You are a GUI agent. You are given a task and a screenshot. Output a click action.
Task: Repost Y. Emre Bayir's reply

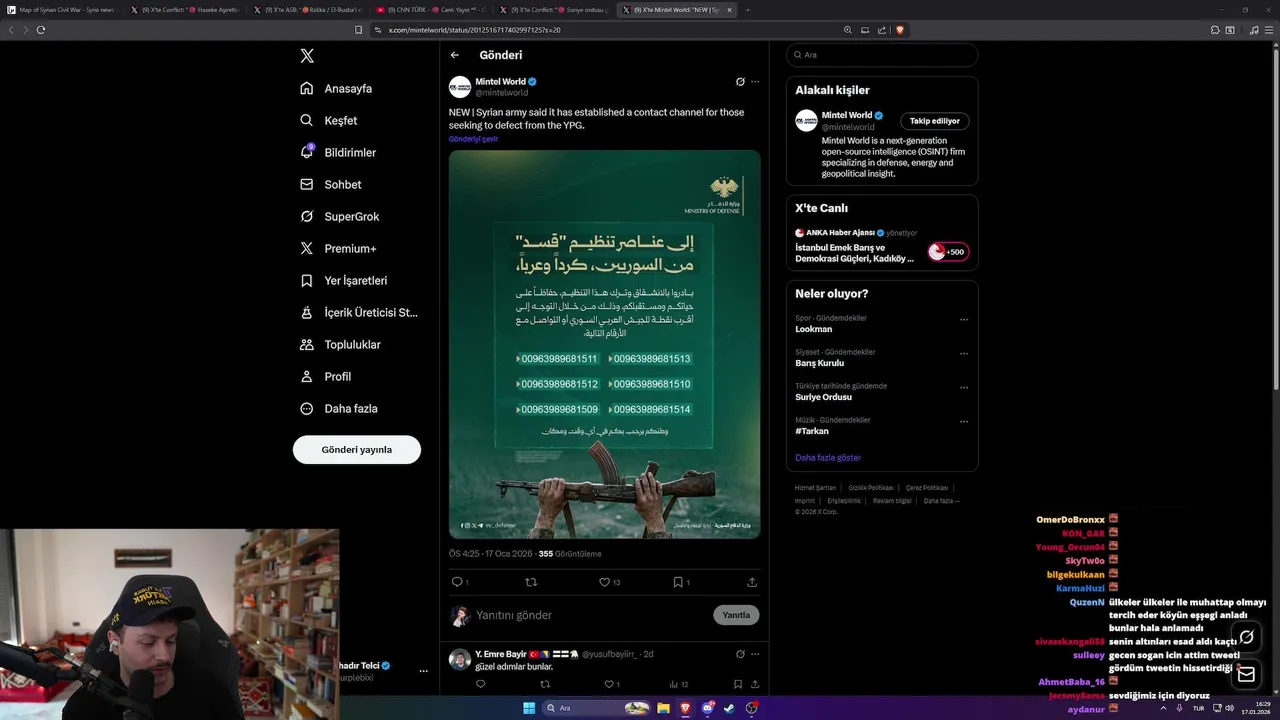545,685
